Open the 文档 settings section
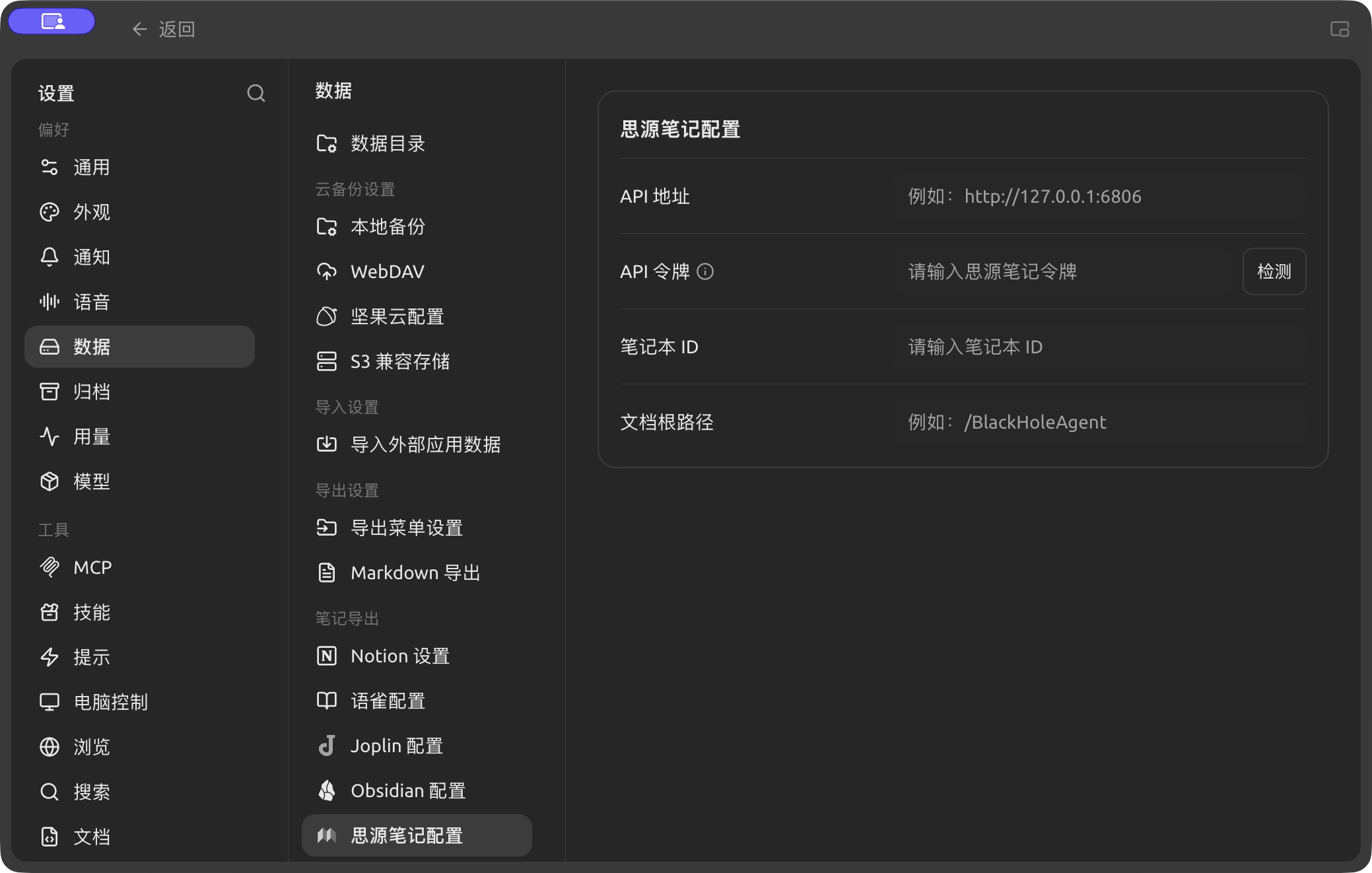The image size is (1372, 873). [139, 837]
